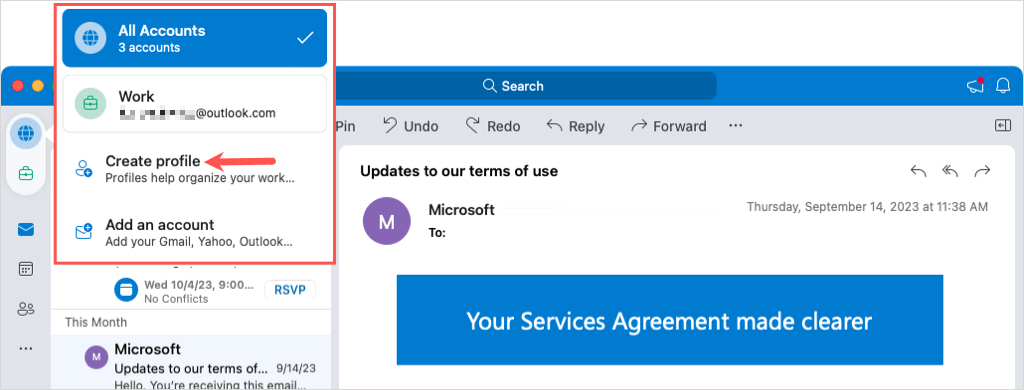The height and width of the screenshot is (390, 1024).
Task: Open the toolbar more options ellipsis
Action: tap(735, 125)
